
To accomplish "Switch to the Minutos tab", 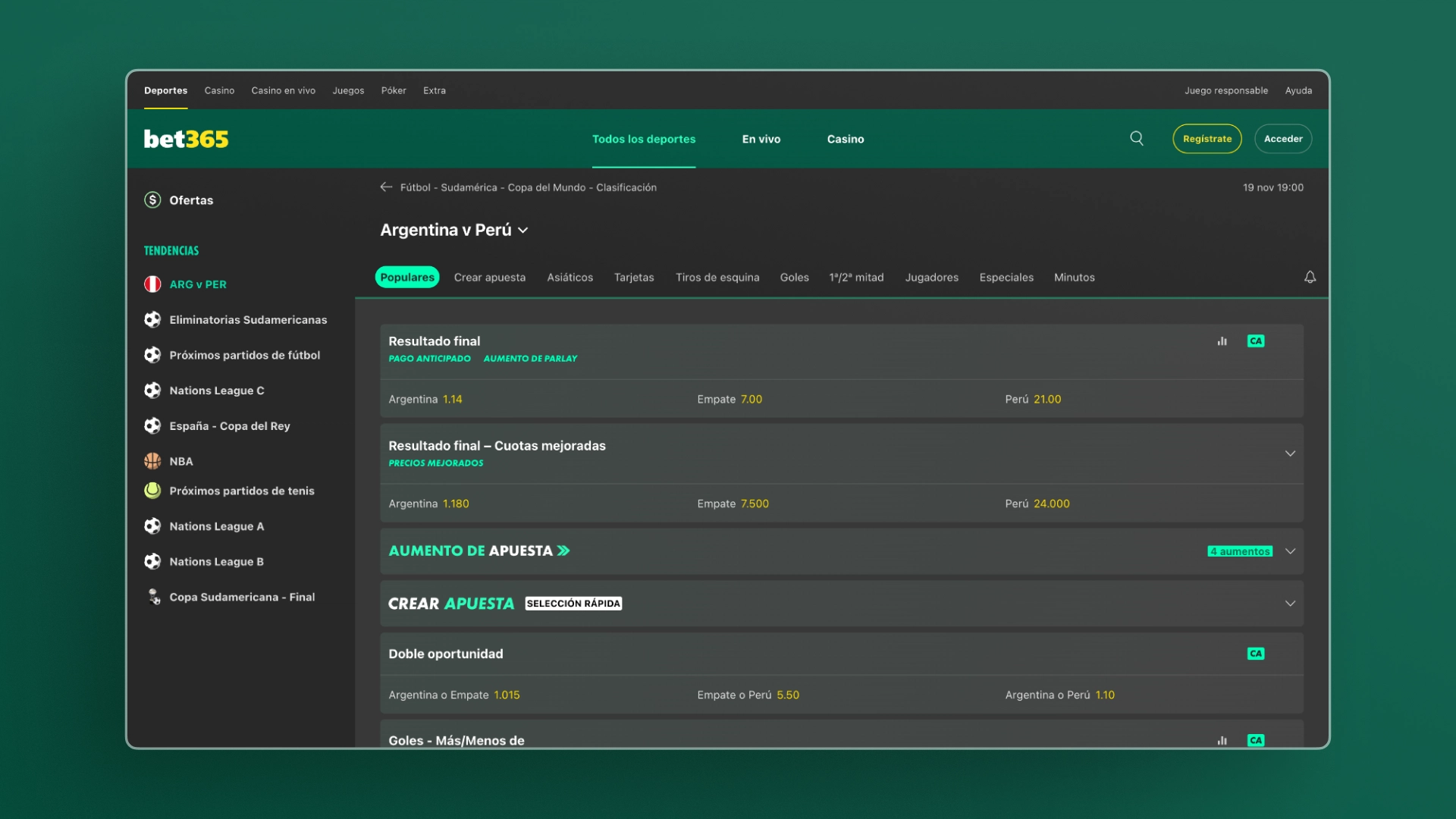I will [1075, 278].
